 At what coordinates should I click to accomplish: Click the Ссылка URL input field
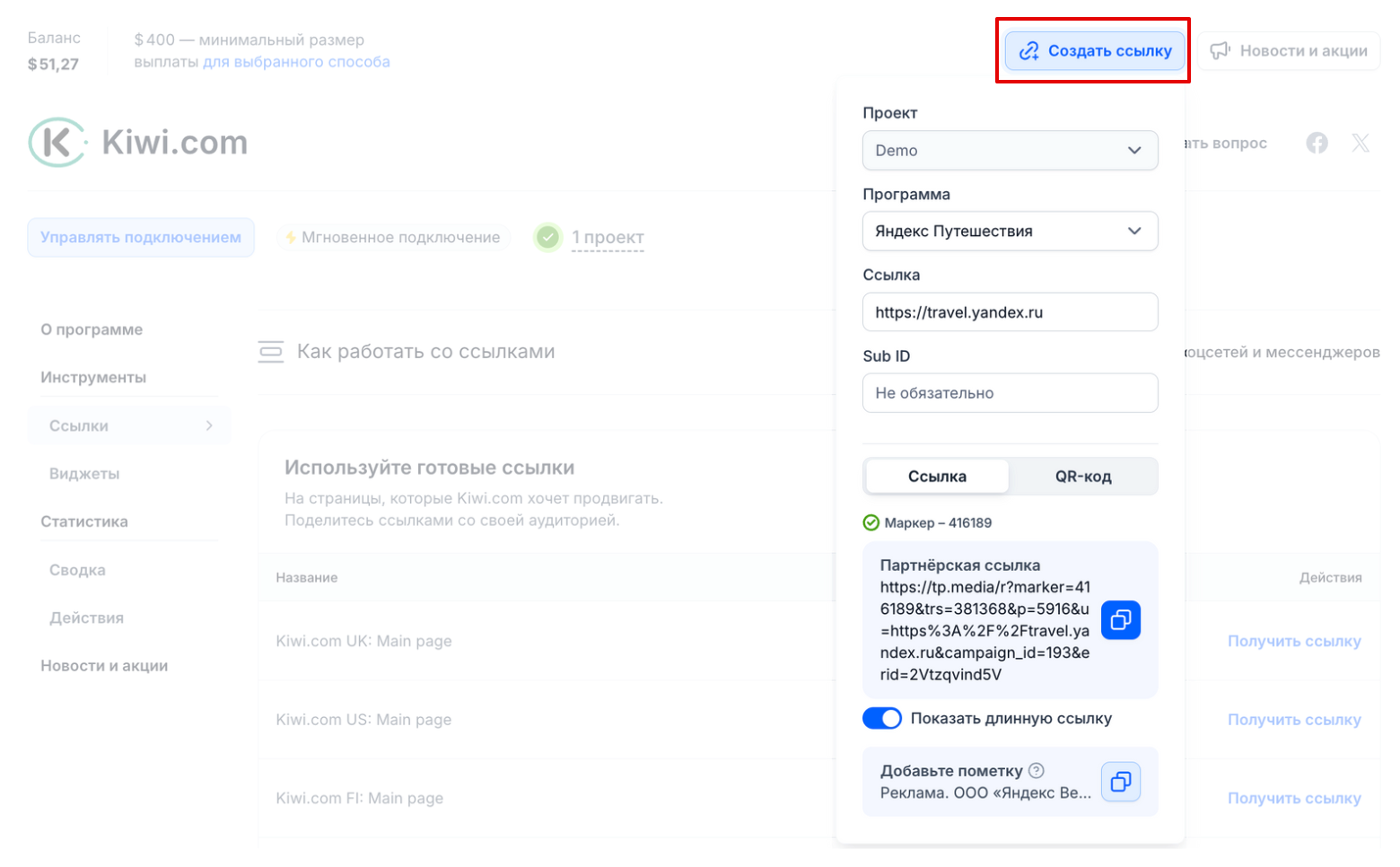[1010, 312]
